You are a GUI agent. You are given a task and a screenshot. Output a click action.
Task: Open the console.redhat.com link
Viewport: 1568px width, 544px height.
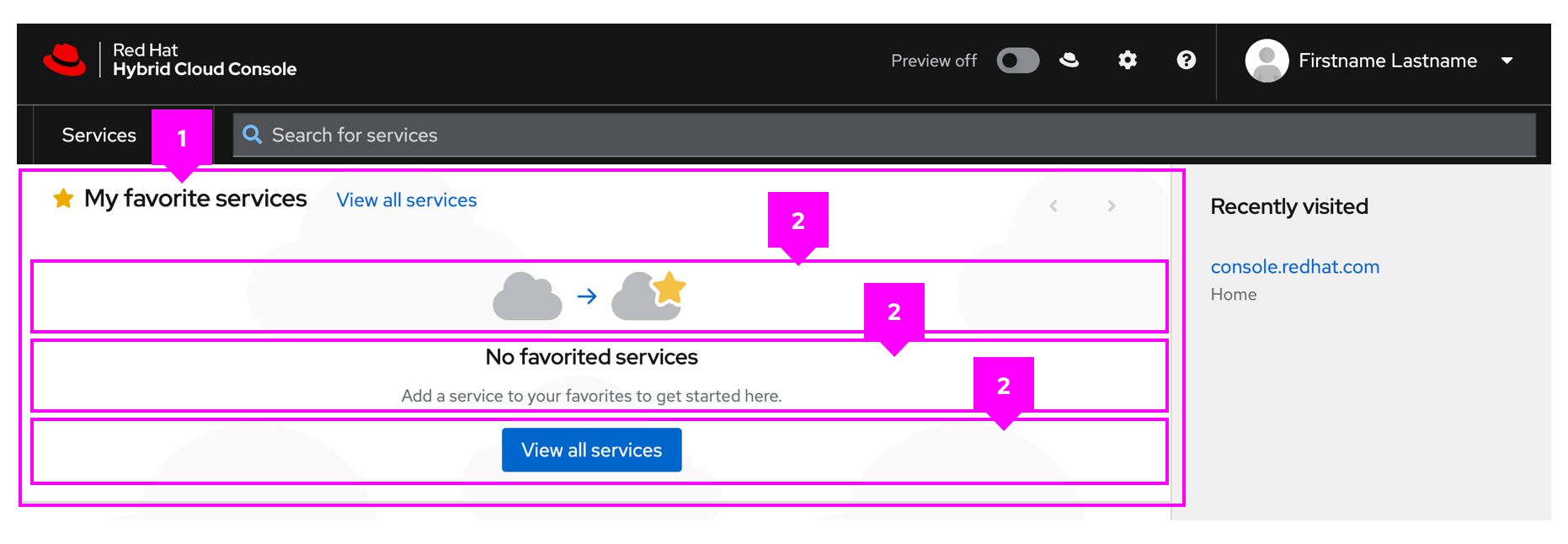pos(1295,266)
